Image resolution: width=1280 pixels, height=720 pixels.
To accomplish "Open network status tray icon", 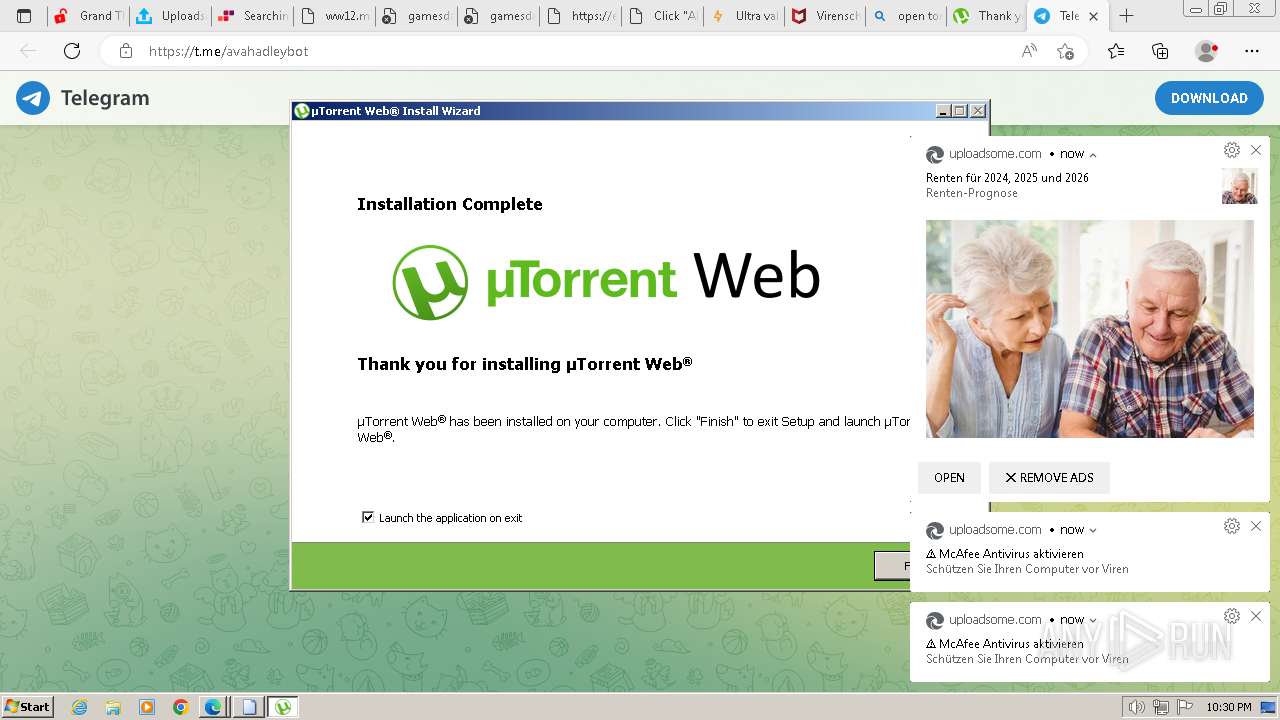I will [x=1161, y=707].
